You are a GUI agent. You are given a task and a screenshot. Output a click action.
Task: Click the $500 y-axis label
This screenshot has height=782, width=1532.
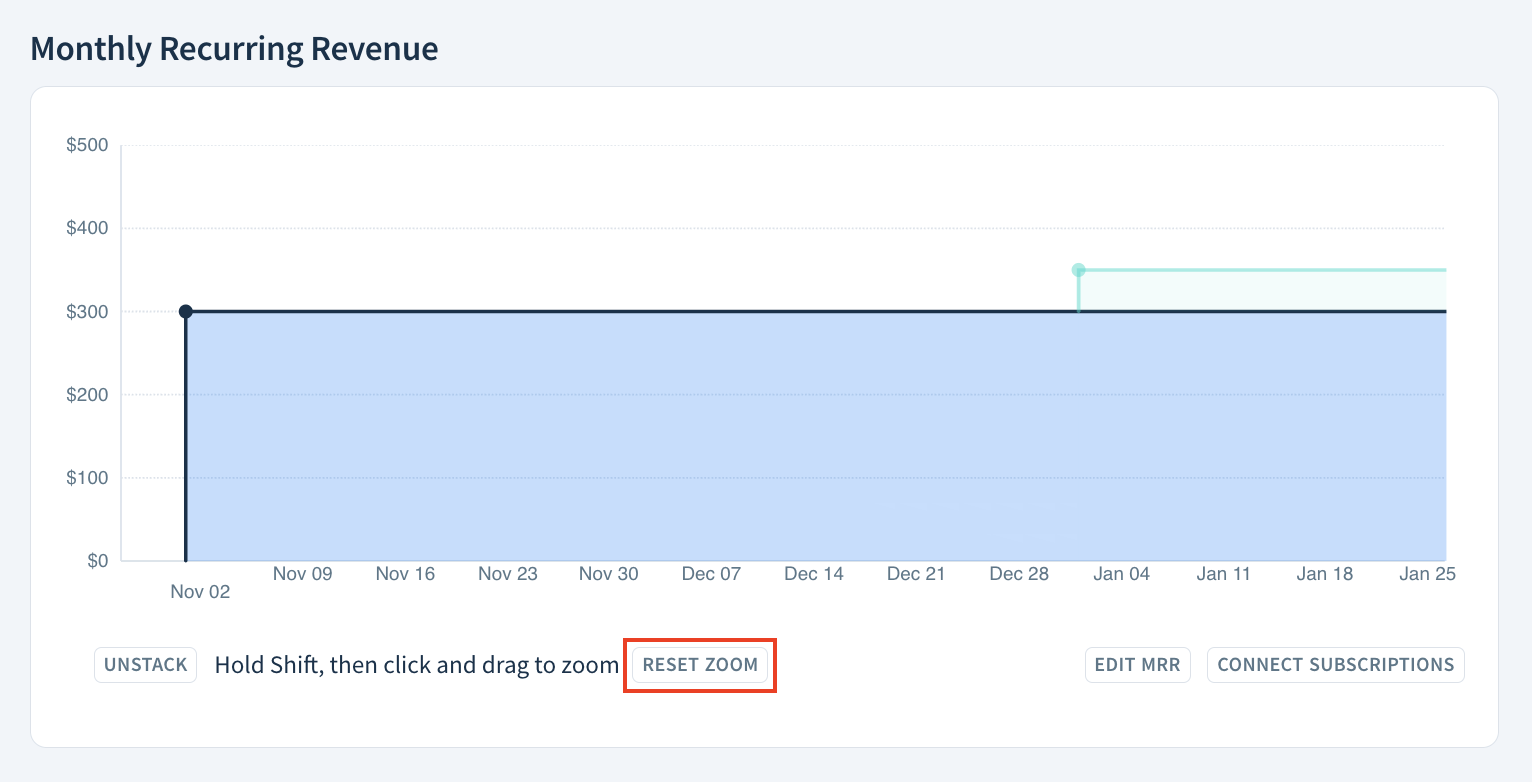(89, 144)
